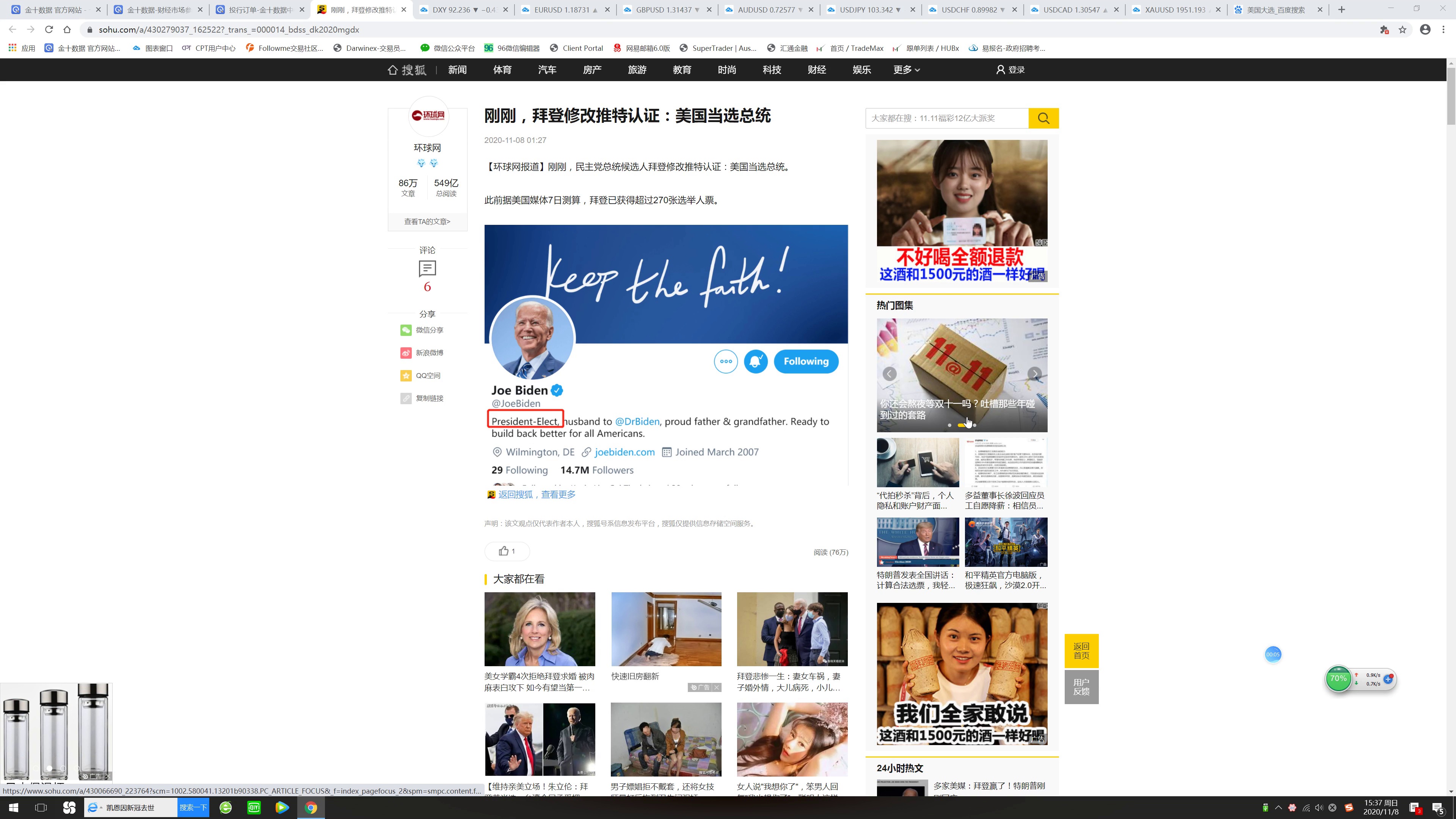Bookmark page with the star icon

(x=1402, y=30)
